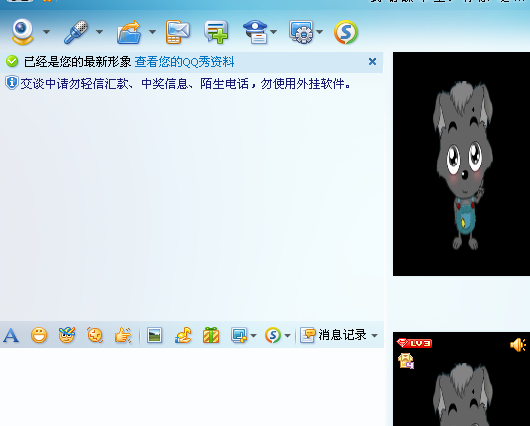Expand file transfer options arrow
Screen dimensions: 530x426
point(152,32)
